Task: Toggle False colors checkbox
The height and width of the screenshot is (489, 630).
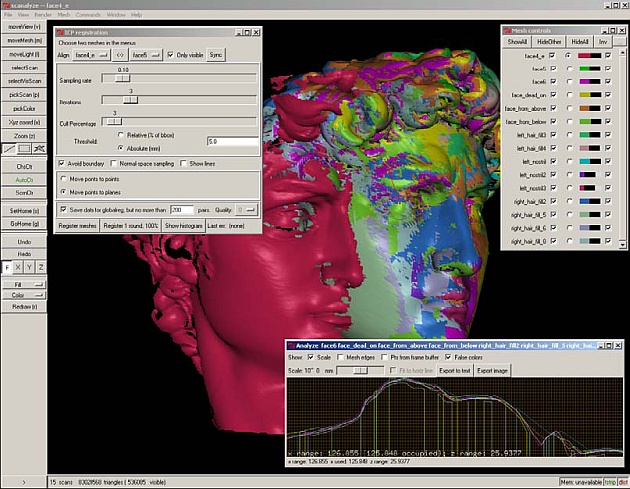Action: coord(448,357)
